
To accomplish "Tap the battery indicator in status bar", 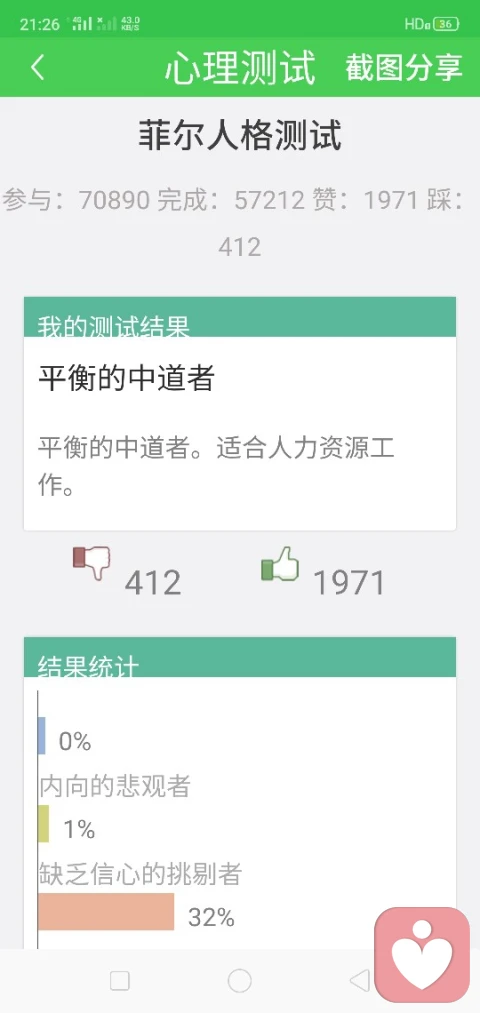I will coord(446,25).
